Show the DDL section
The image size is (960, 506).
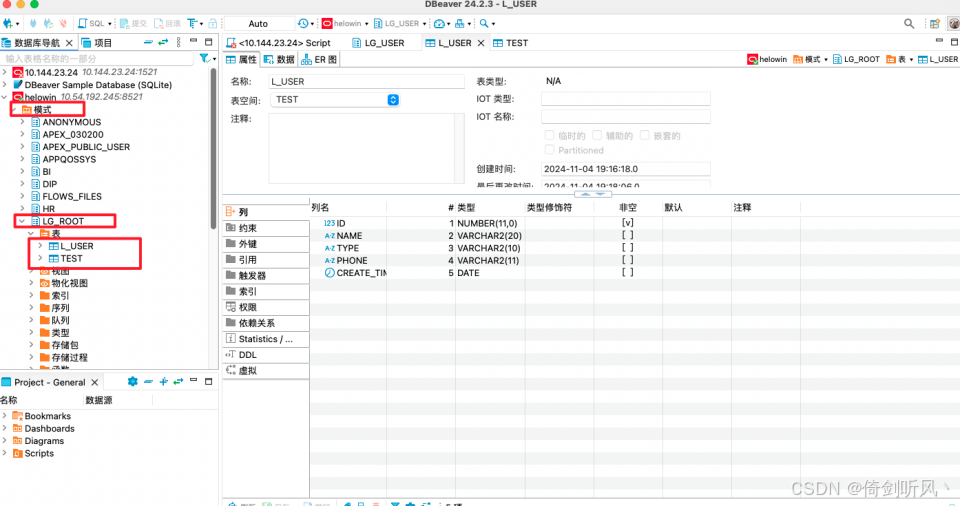266,355
